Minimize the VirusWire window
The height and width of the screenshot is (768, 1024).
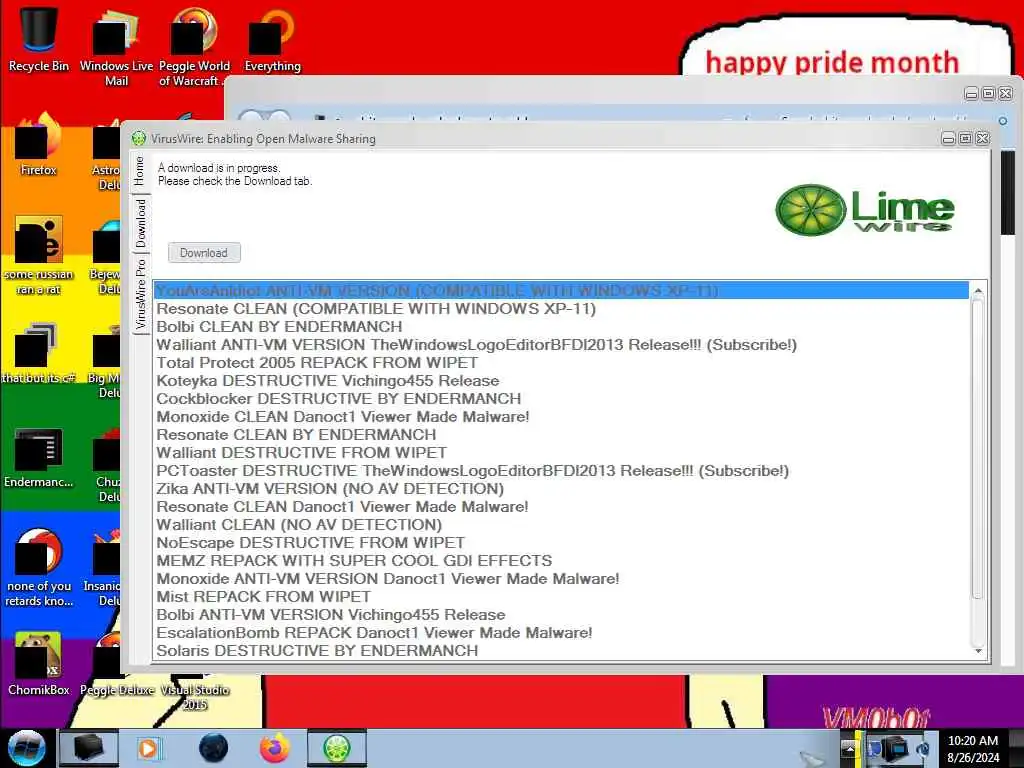pos(948,138)
